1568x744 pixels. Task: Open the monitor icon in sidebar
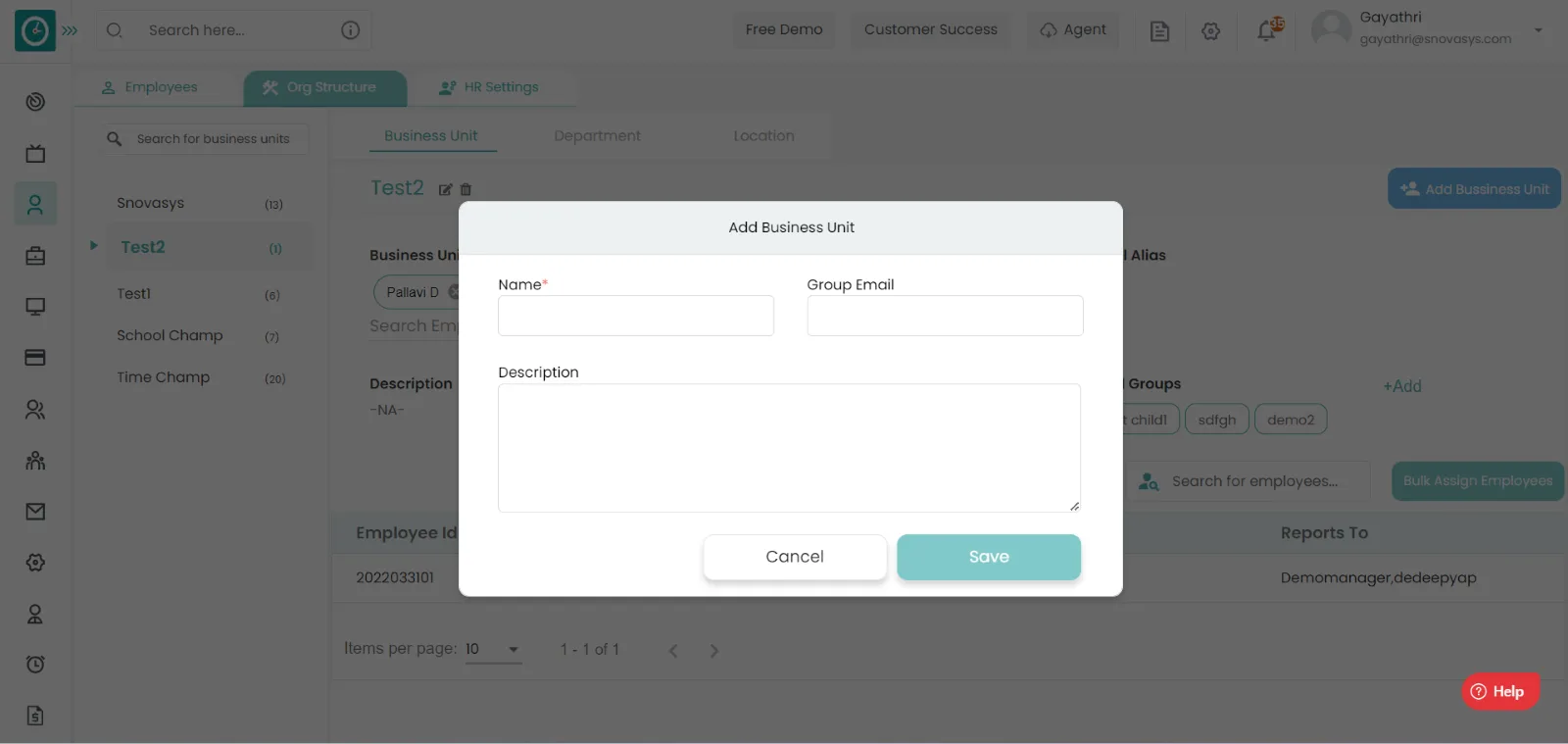tap(35, 307)
